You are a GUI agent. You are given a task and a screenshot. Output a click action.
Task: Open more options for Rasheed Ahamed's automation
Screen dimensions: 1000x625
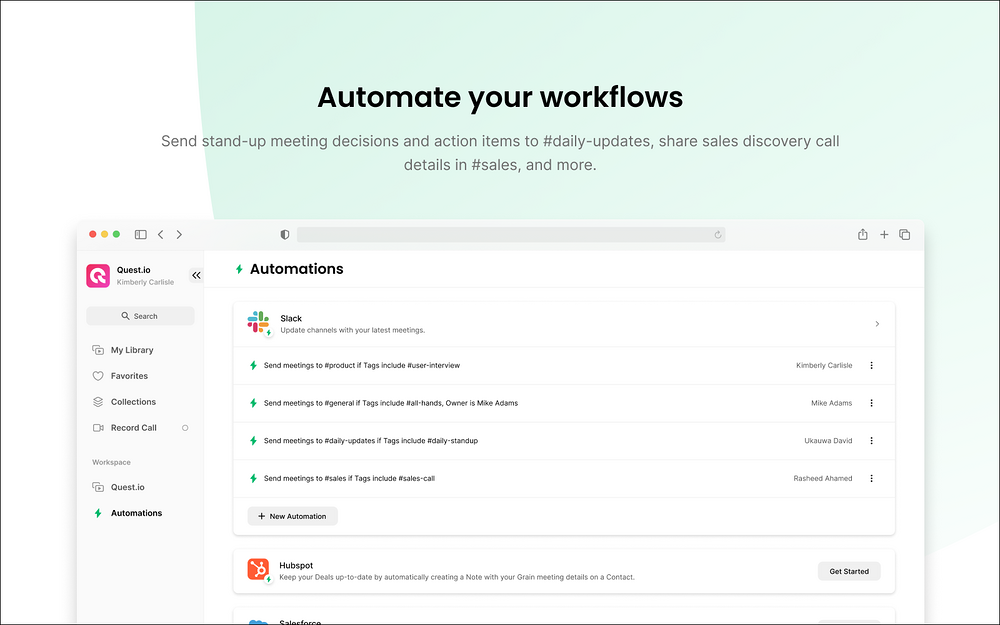[x=871, y=478]
